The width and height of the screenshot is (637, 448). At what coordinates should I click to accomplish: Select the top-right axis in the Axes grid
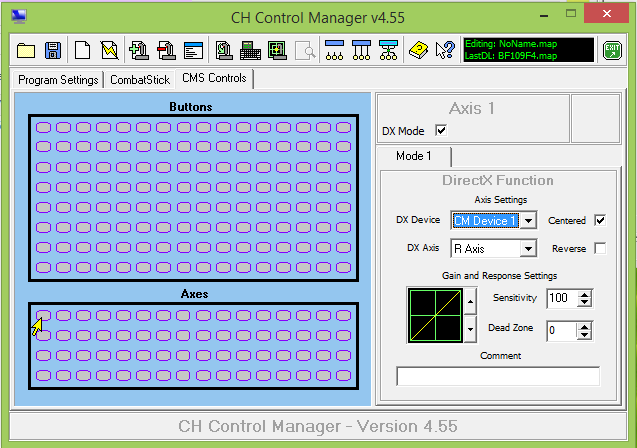coord(344,315)
